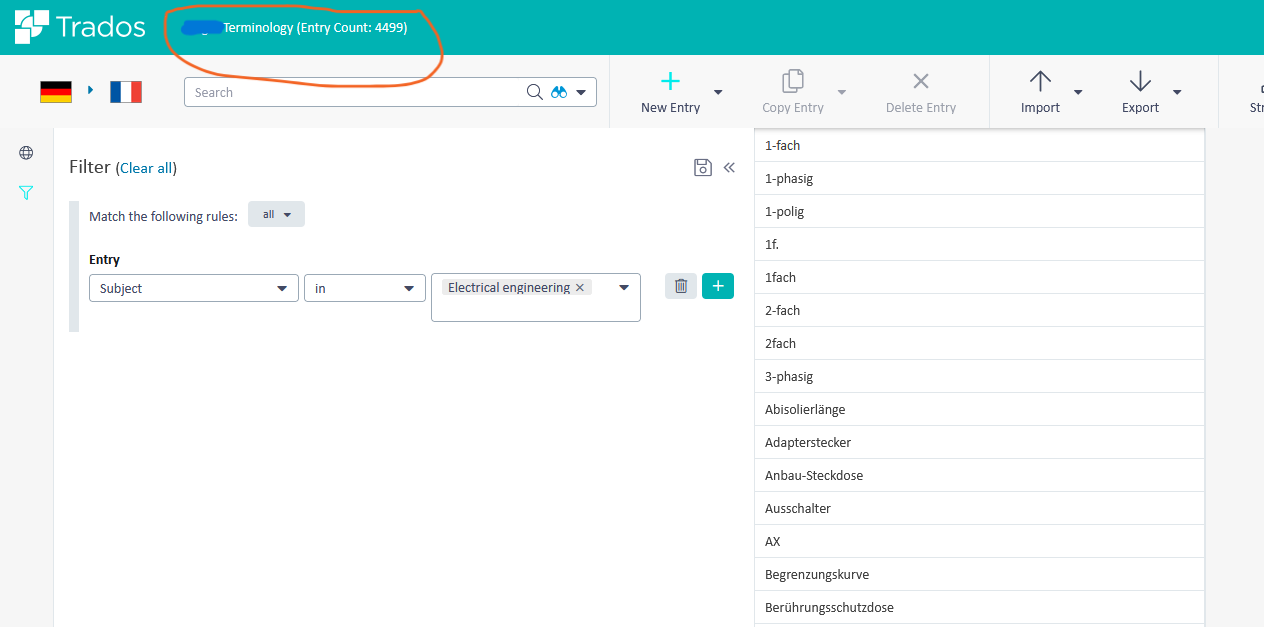Select the 'Berührungsschutzdose' entry

[x=979, y=607]
